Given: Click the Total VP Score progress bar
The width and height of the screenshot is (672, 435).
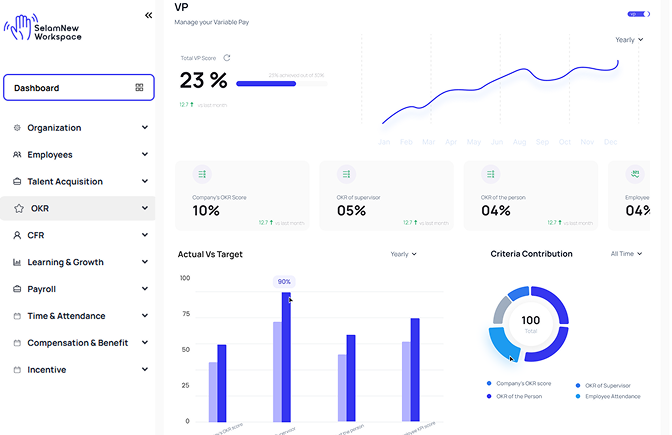Looking at the screenshot, I should pos(266,84).
